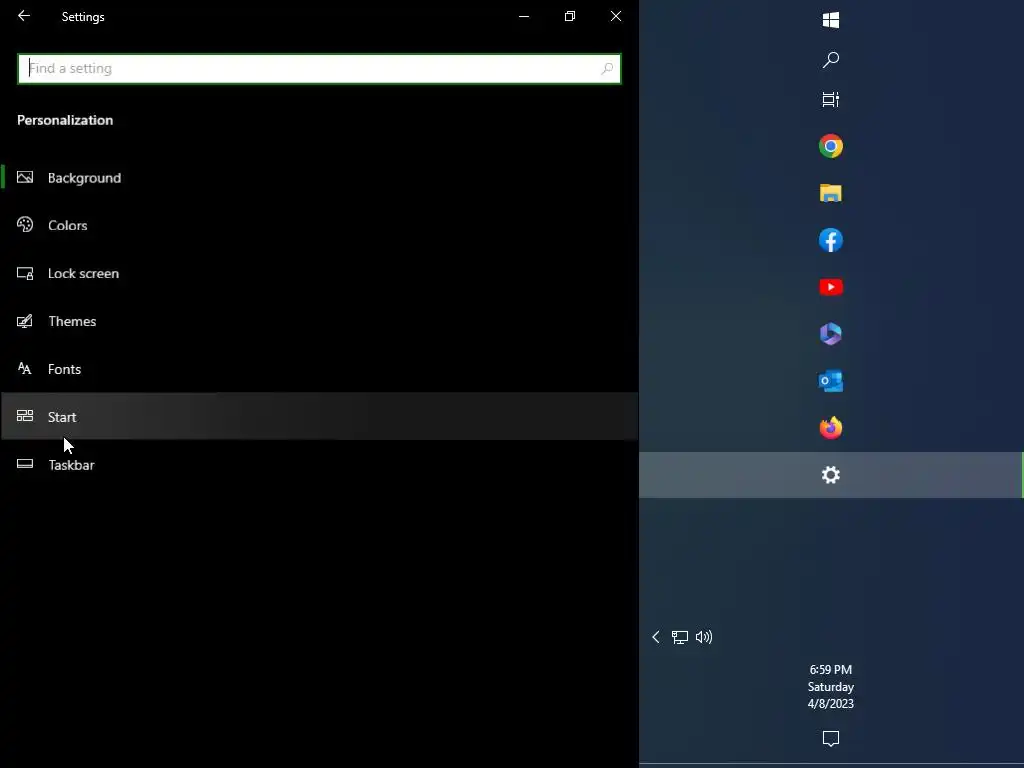This screenshot has width=1024, height=768.
Task: Open the Action Center notification icon
Action: tap(831, 739)
